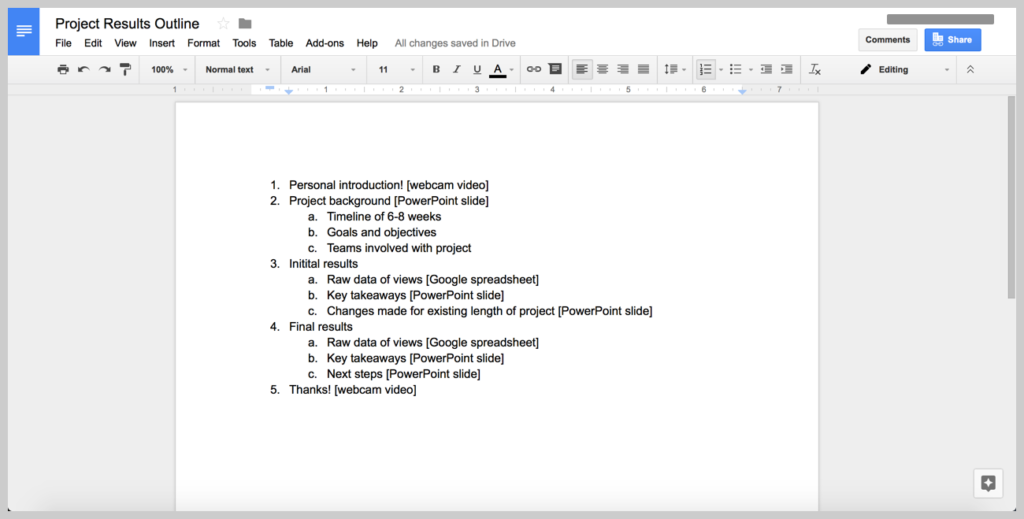This screenshot has width=1024, height=519.
Task: Open the Format menu
Action: [x=204, y=43]
